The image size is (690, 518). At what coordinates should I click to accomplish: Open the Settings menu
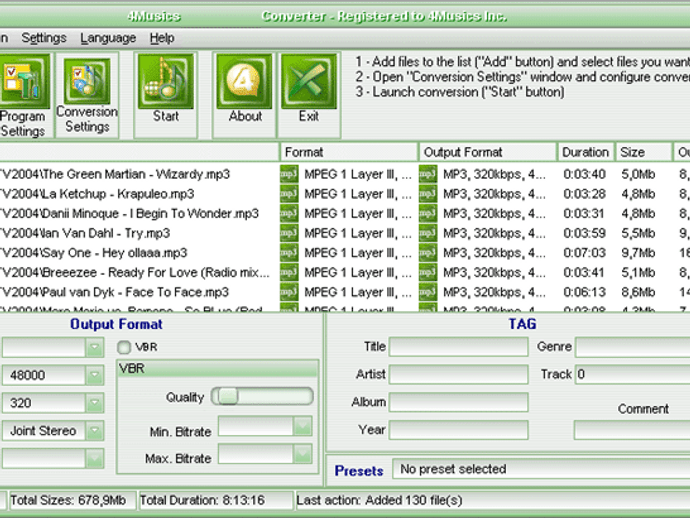(44, 38)
